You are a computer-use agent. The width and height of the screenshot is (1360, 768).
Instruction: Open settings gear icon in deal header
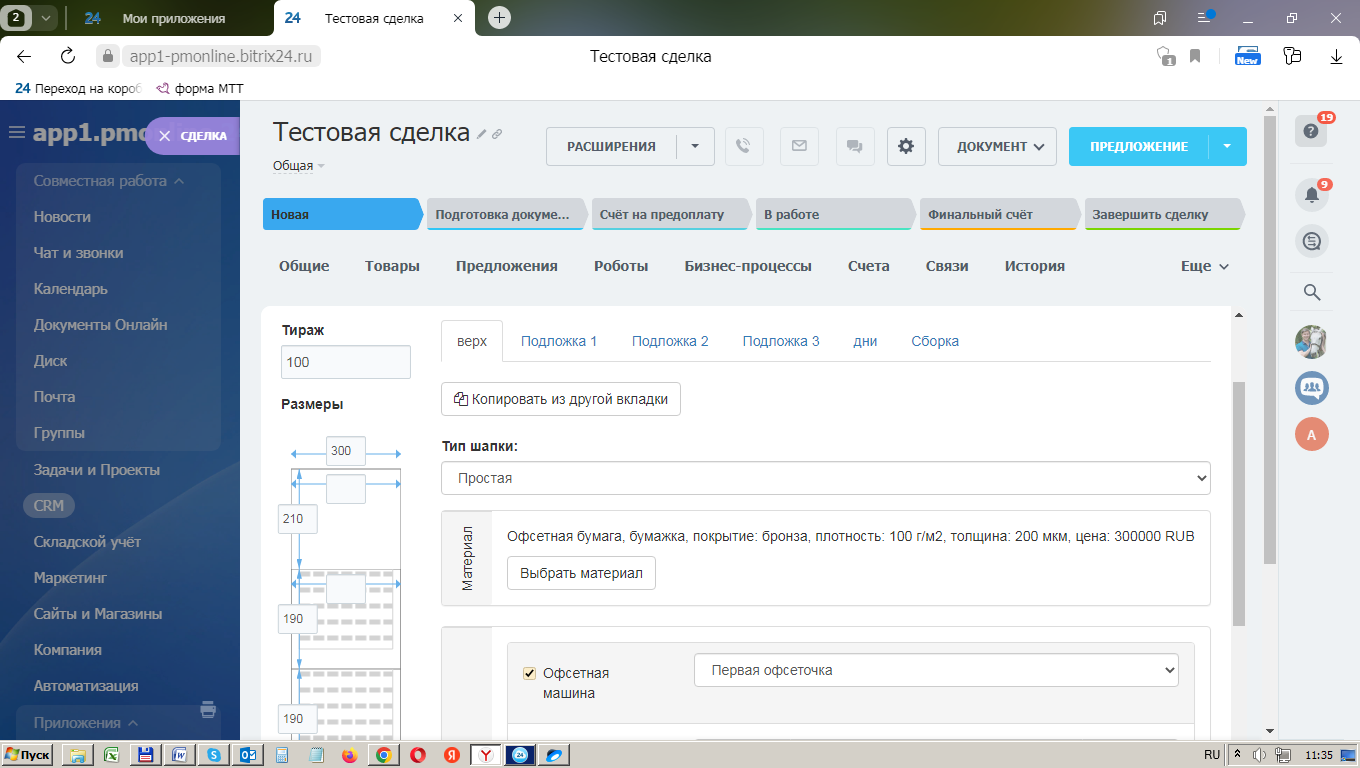(x=906, y=146)
